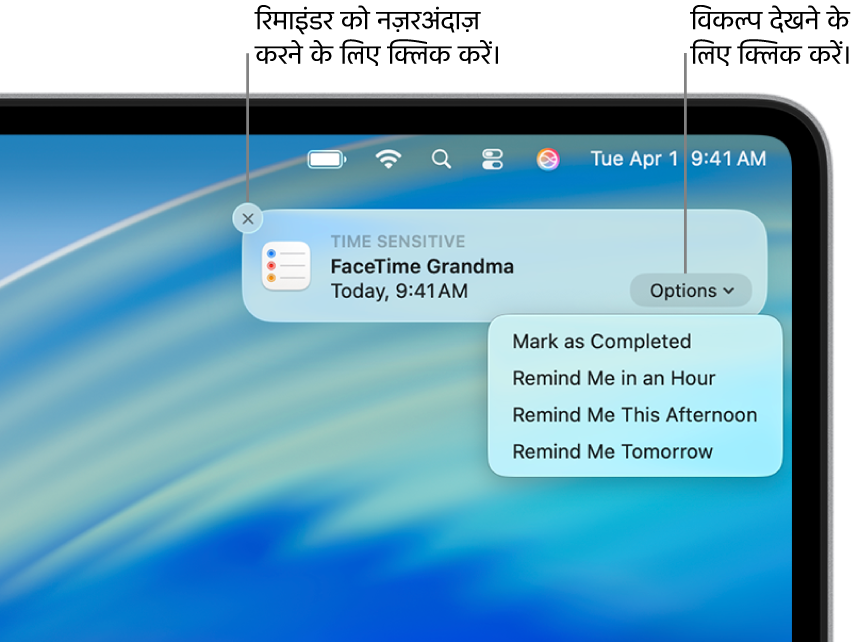
Task: Click the FaceTime Grandma reminder title
Action: coord(422,267)
